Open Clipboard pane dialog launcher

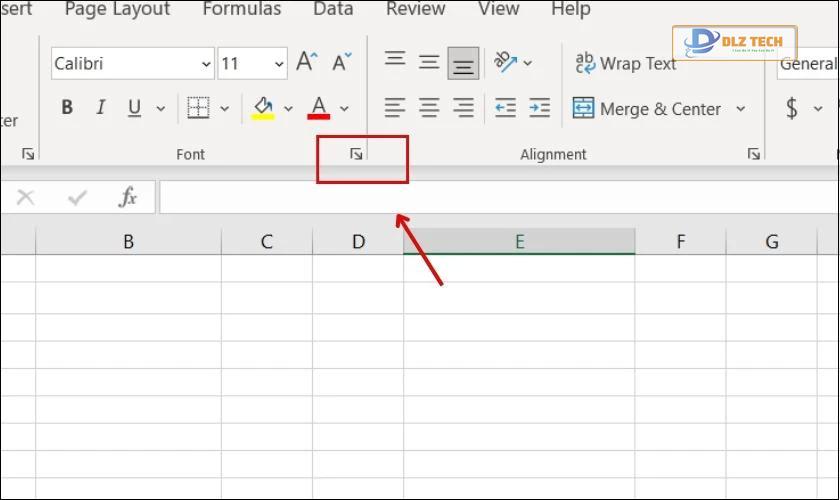(x=28, y=154)
